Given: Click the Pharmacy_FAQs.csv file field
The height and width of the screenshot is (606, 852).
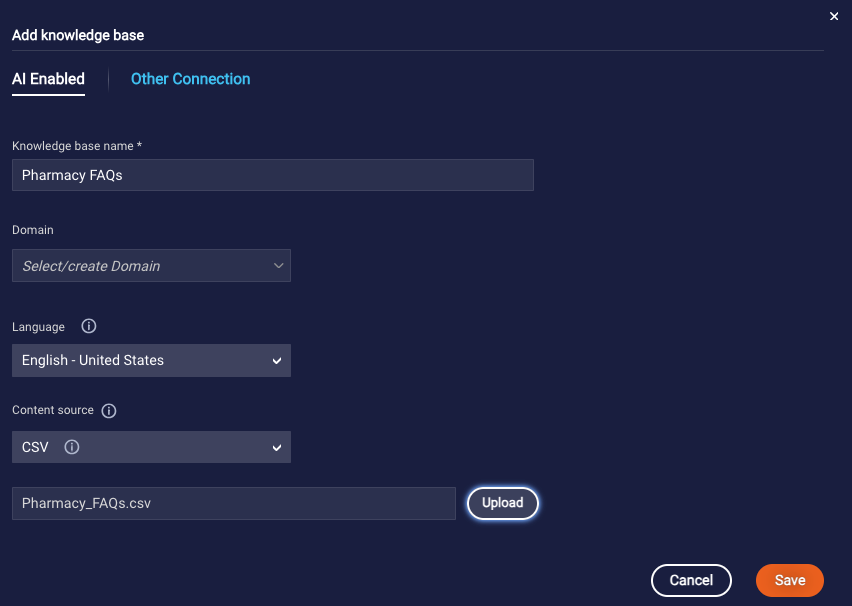Looking at the screenshot, I should coord(234,503).
